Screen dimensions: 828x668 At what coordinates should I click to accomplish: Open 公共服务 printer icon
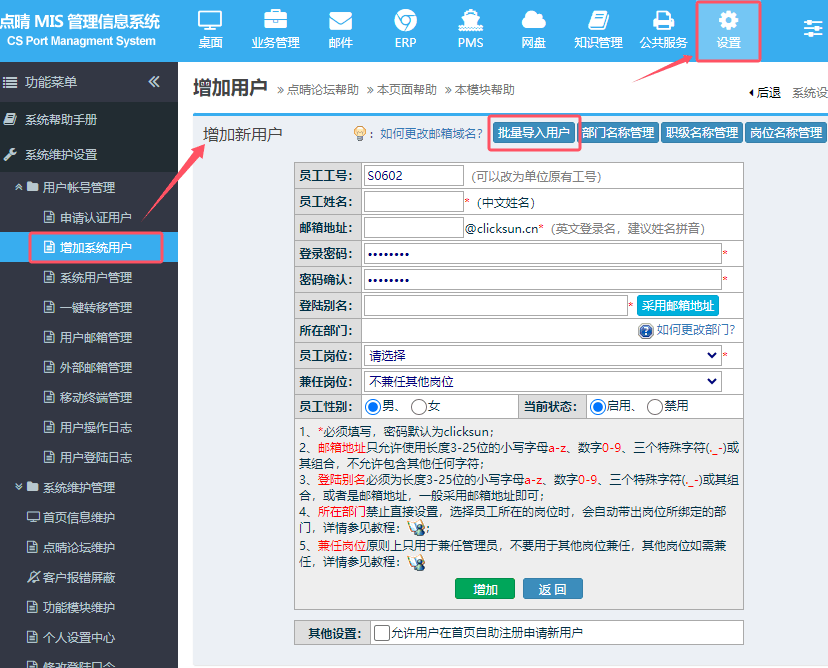663,21
